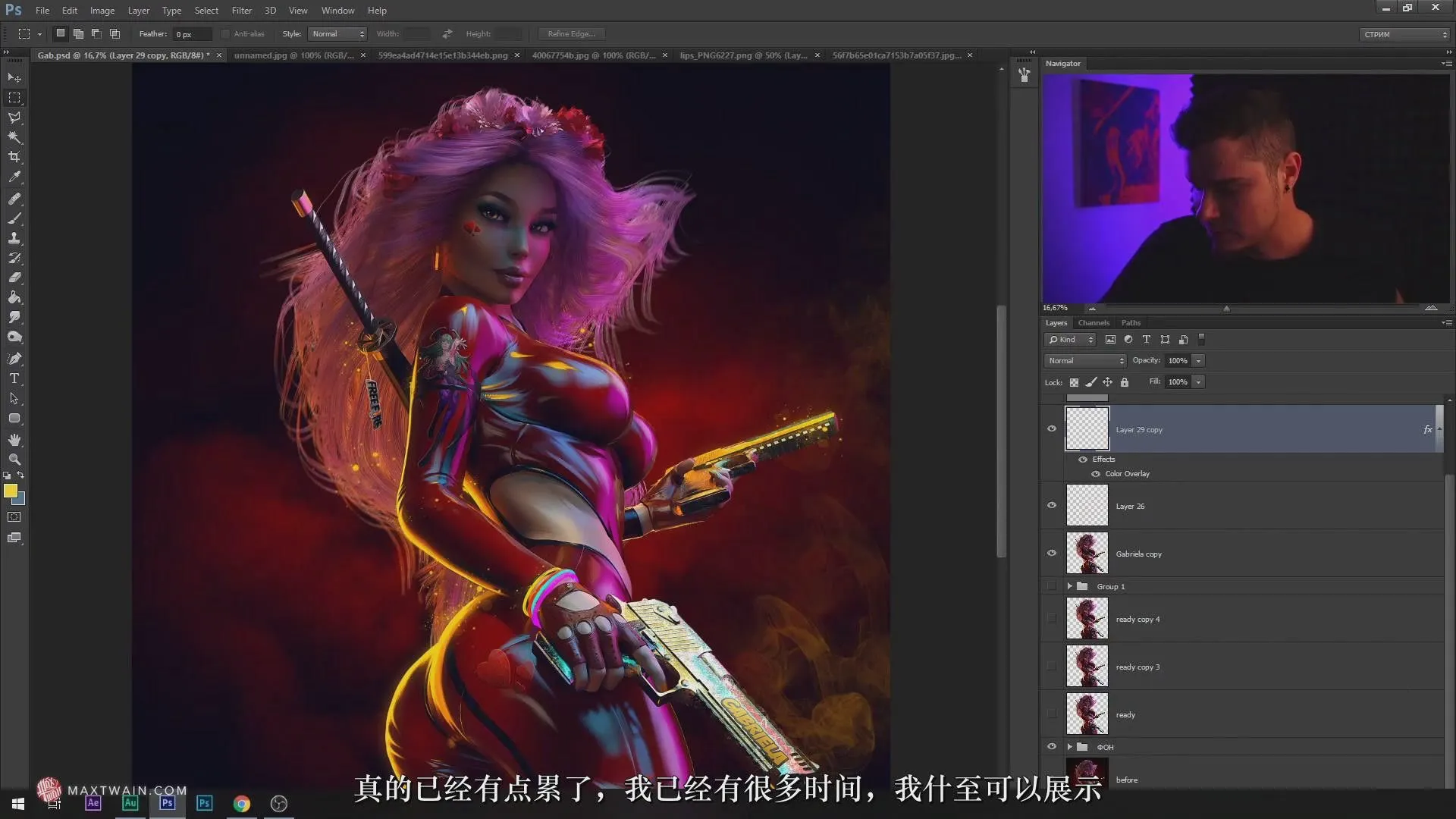Viewport: 1456px width, 819px height.
Task: Select the Rounded Rectangle shape tool
Action: 14,418
